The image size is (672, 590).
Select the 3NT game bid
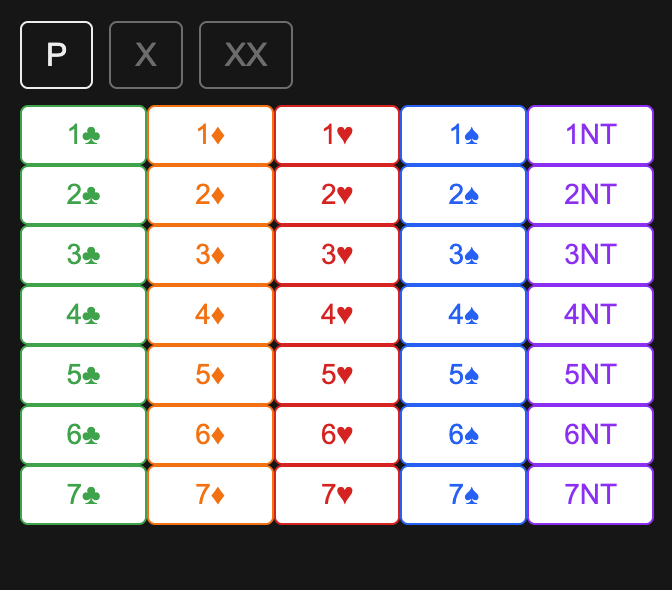click(x=590, y=255)
